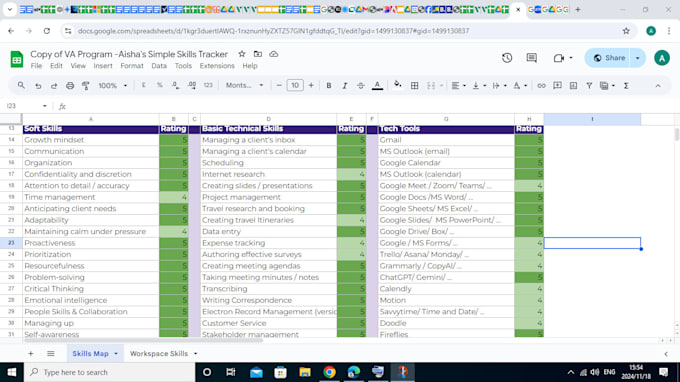Screen dimensions: 680x382
Task: Open the Windows Start menu
Action: point(12,372)
